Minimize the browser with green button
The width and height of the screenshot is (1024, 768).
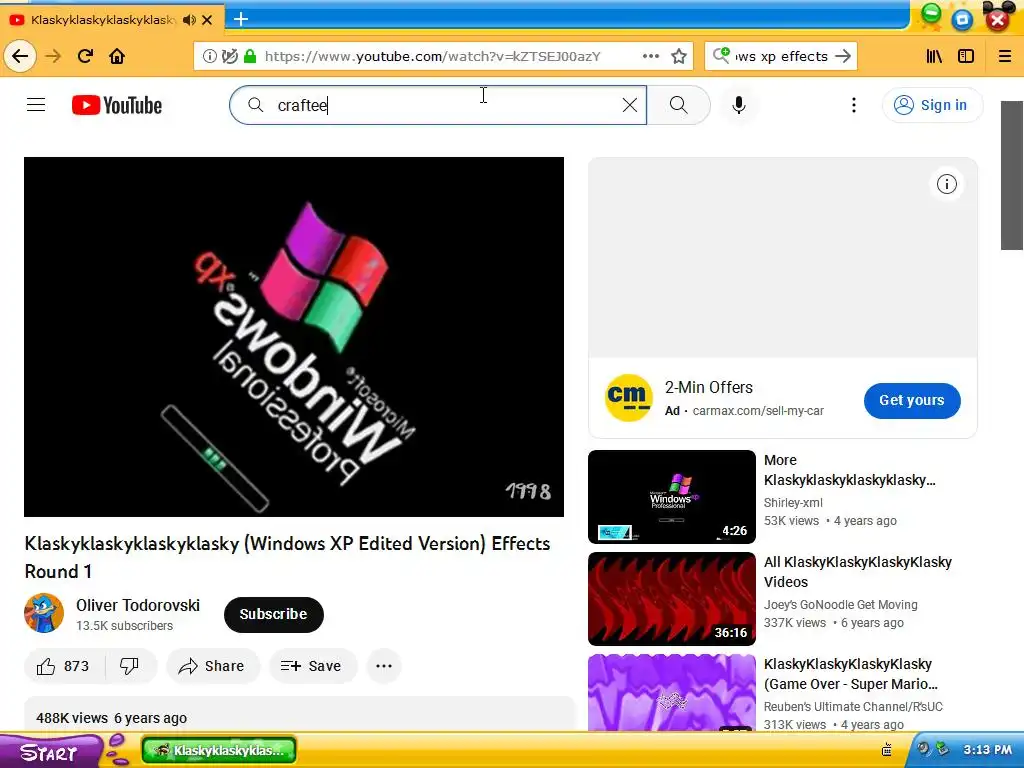[x=931, y=12]
